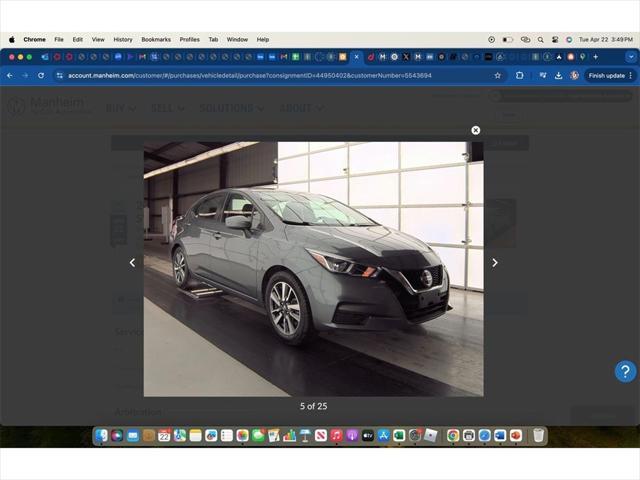Open the media controls toolbar icon
The width and height of the screenshot is (640, 480).
[543, 76]
